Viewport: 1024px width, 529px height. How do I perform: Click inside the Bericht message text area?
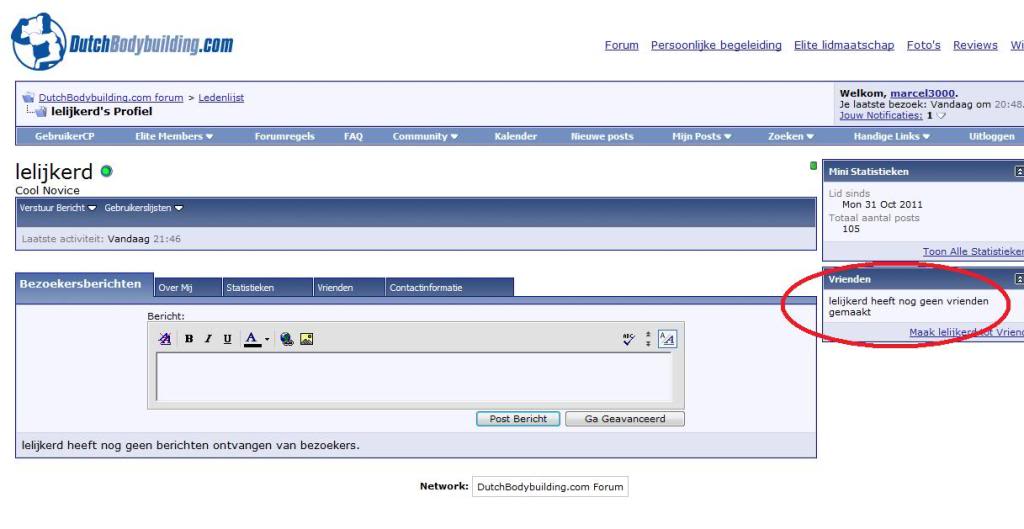[x=413, y=377]
